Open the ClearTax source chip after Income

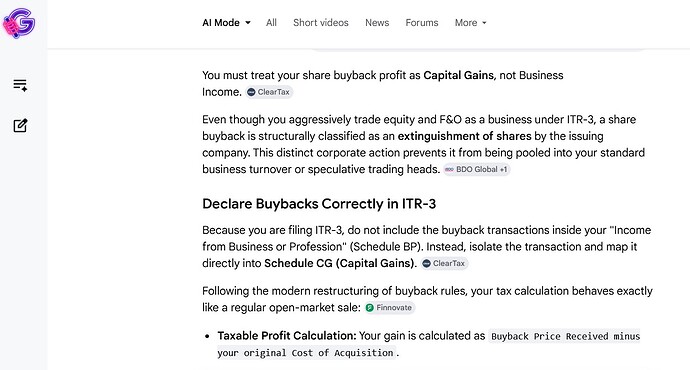coord(269,92)
